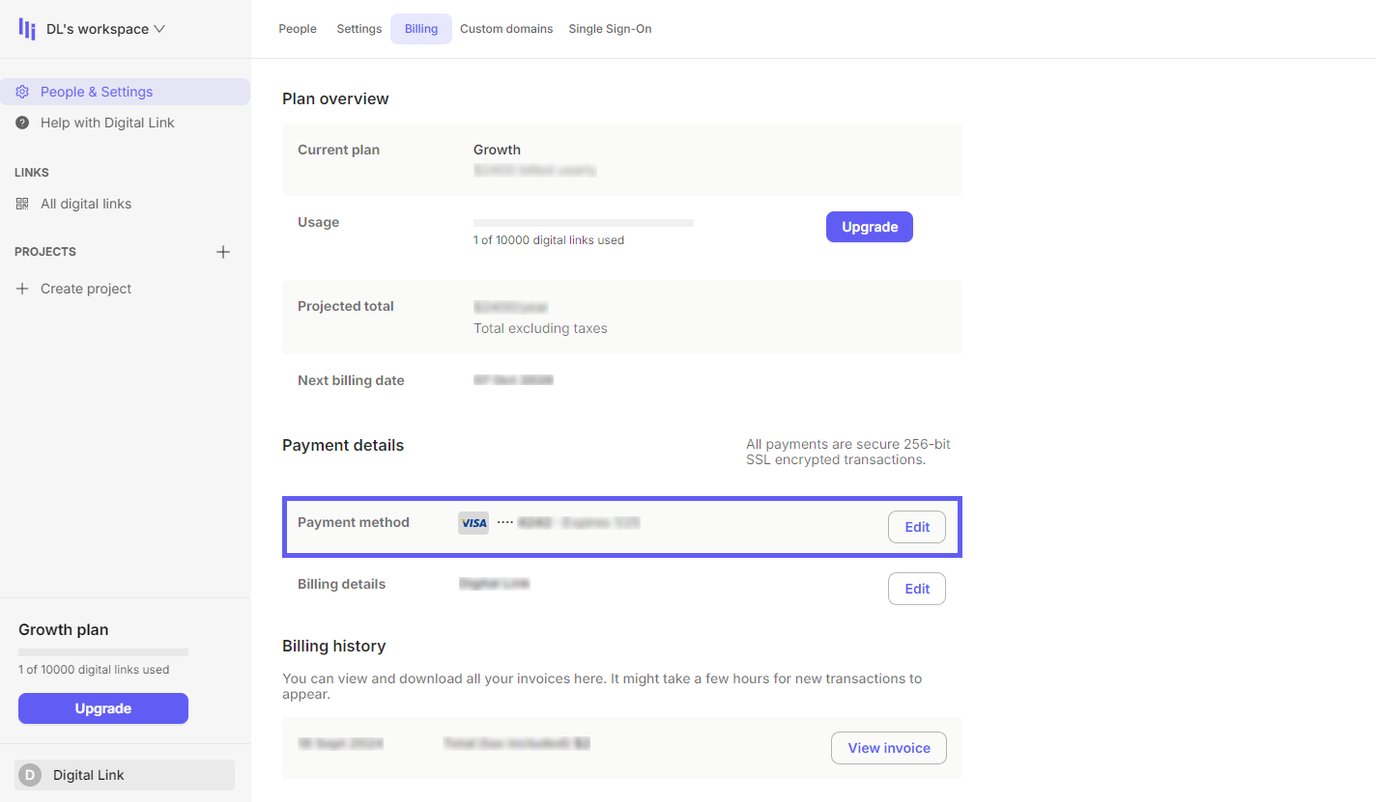Viewport: 1376px width, 802px height.
Task: Edit the payment method
Action: pyautogui.click(x=916, y=526)
